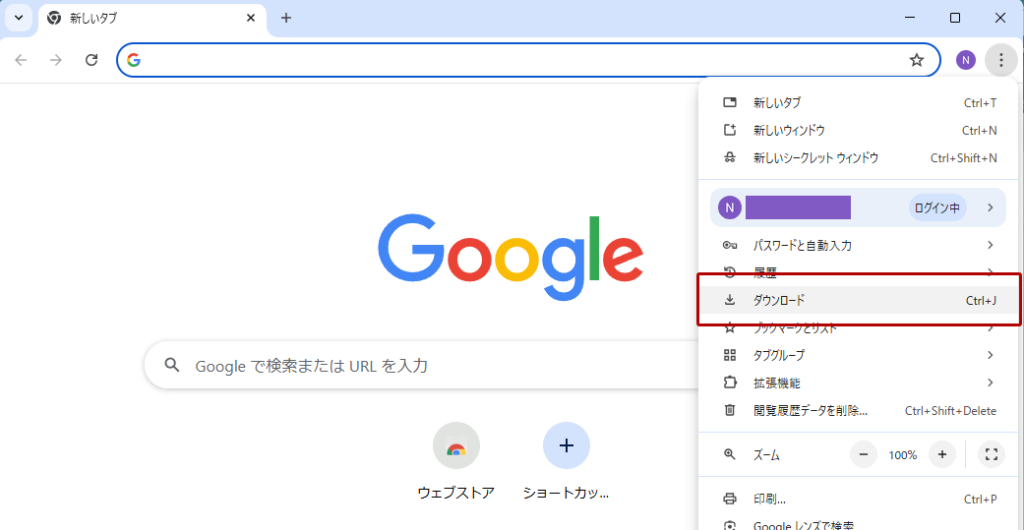Click the 100% zoom value

903,455
